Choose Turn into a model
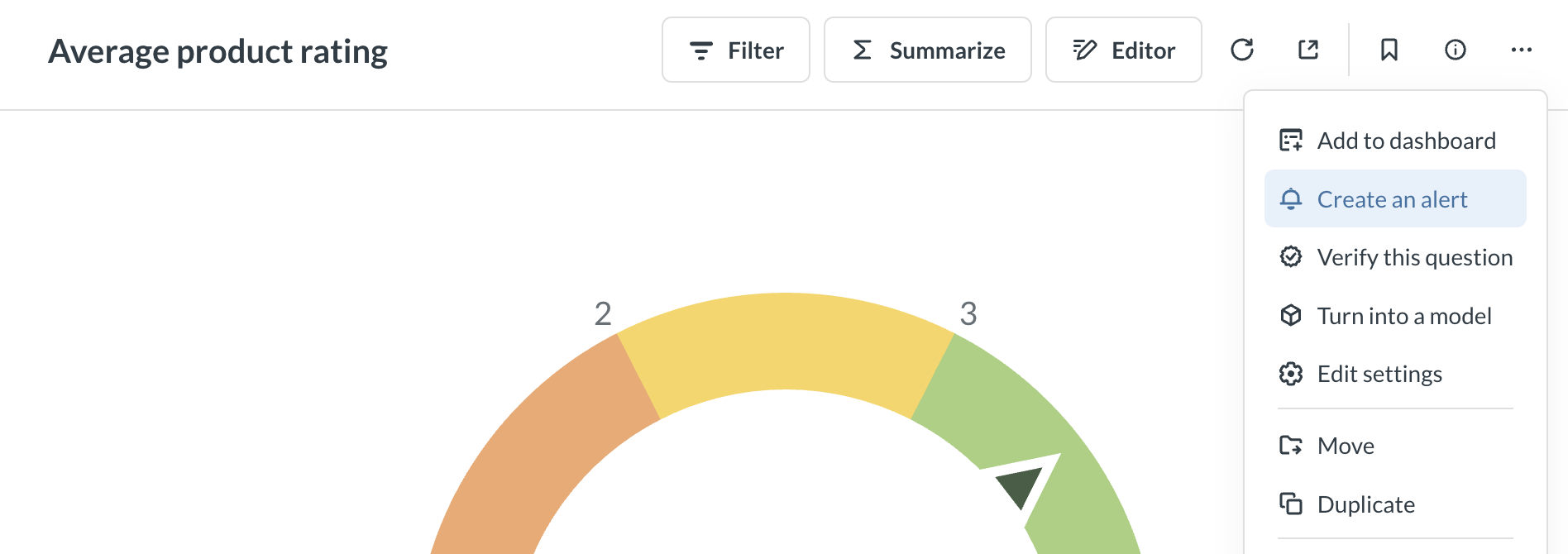Screen dimensions: 1568x554 [x=1404, y=316]
